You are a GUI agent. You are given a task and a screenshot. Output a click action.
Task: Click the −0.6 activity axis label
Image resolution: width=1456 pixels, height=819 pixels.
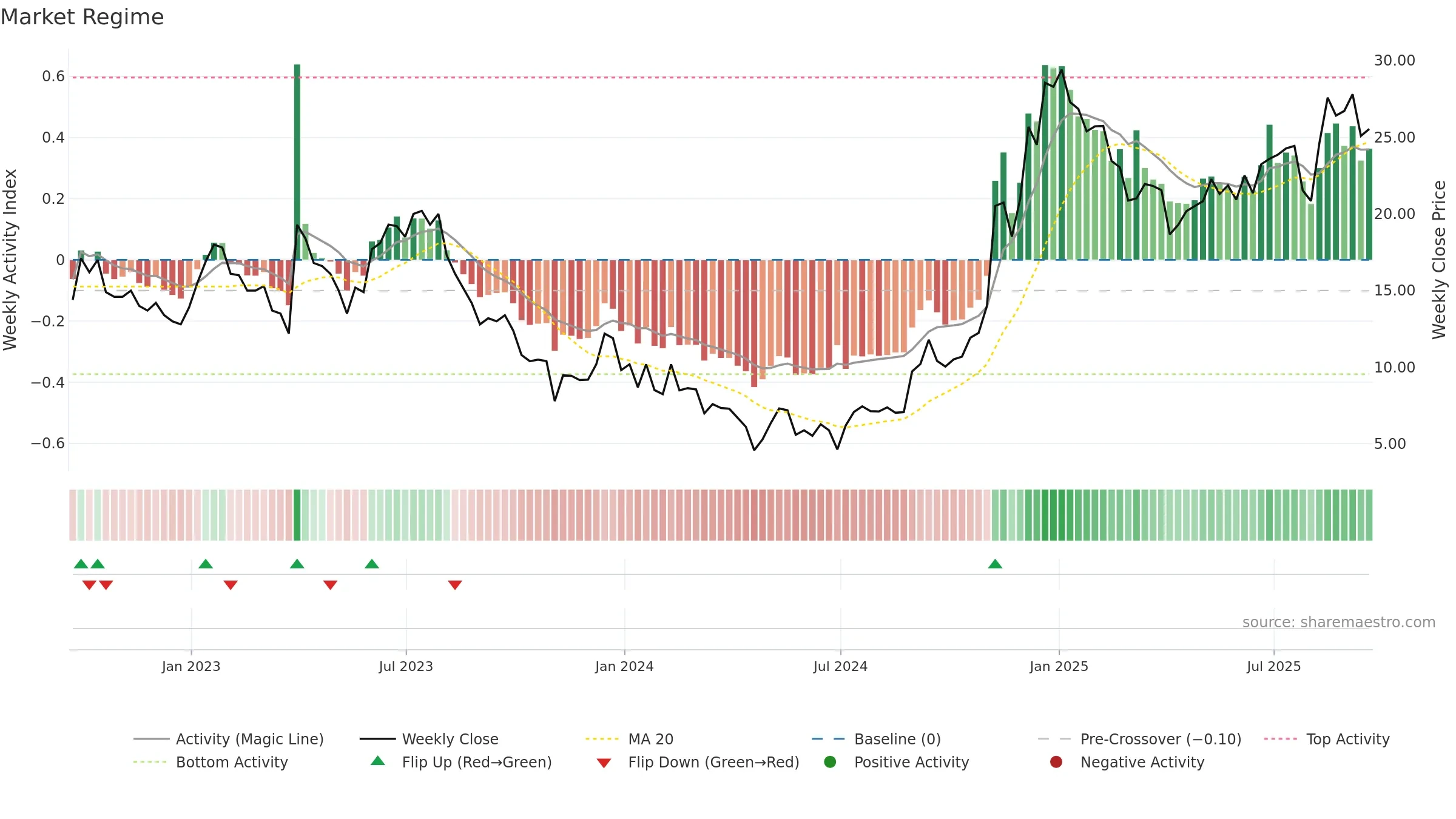(x=48, y=443)
